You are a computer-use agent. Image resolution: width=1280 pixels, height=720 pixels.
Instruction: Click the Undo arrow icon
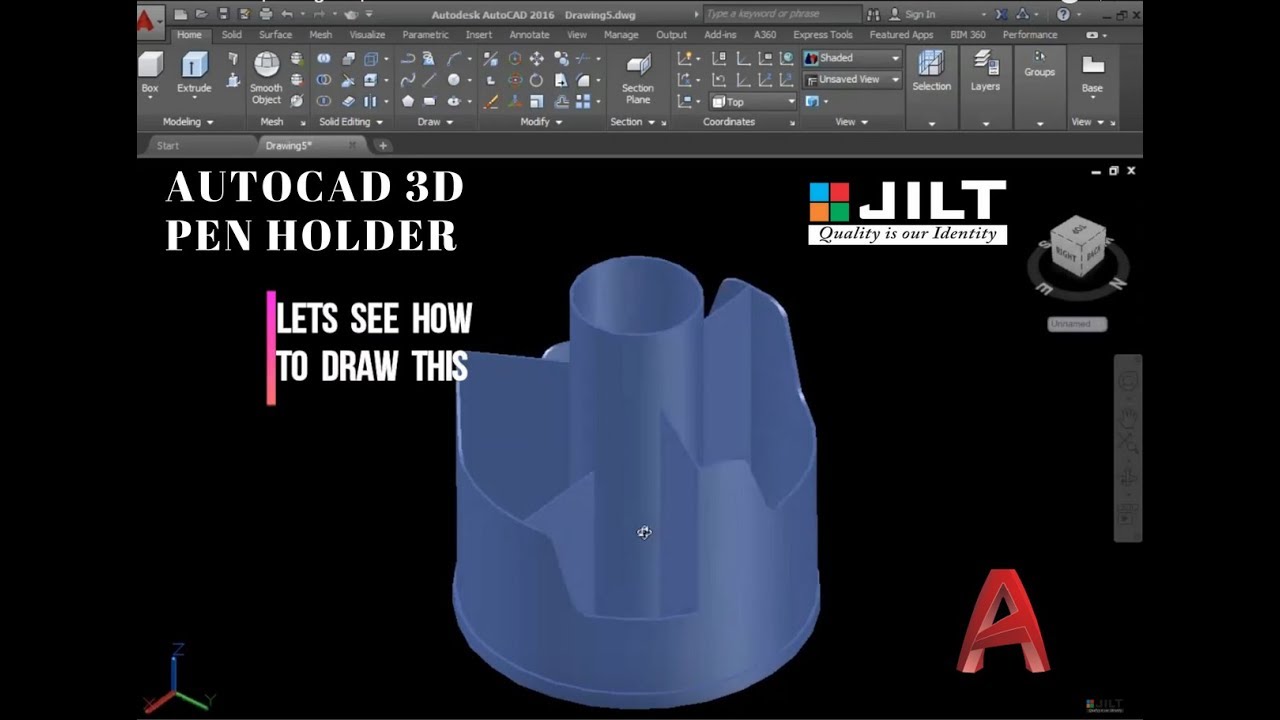pyautogui.click(x=287, y=15)
